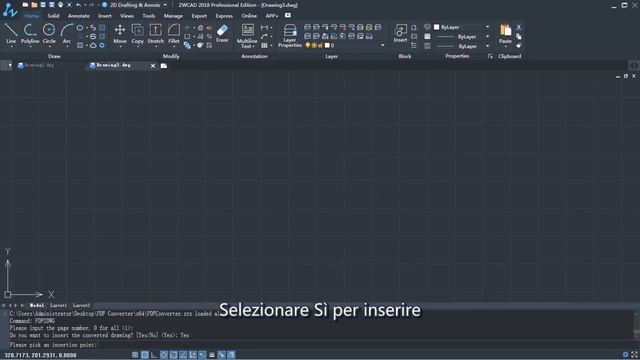Click the Save icon in quick access toolbar
The height and width of the screenshot is (360, 640).
tap(43, 5)
